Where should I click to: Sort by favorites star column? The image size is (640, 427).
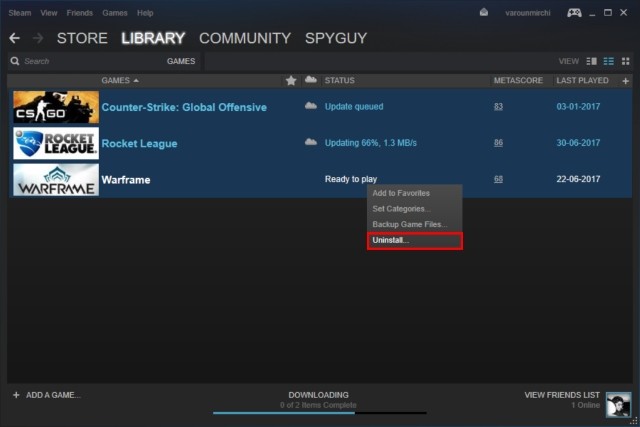[x=291, y=80]
